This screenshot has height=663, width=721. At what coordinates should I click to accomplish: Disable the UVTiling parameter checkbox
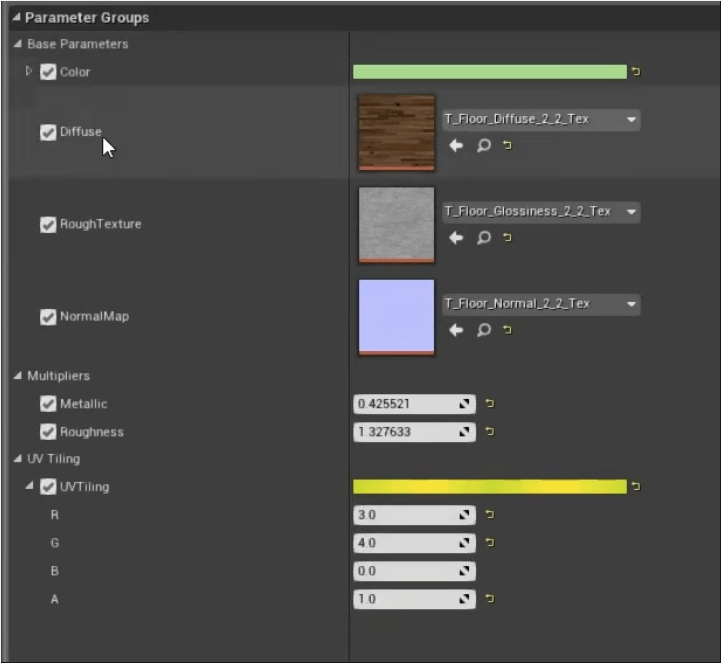[x=48, y=487]
